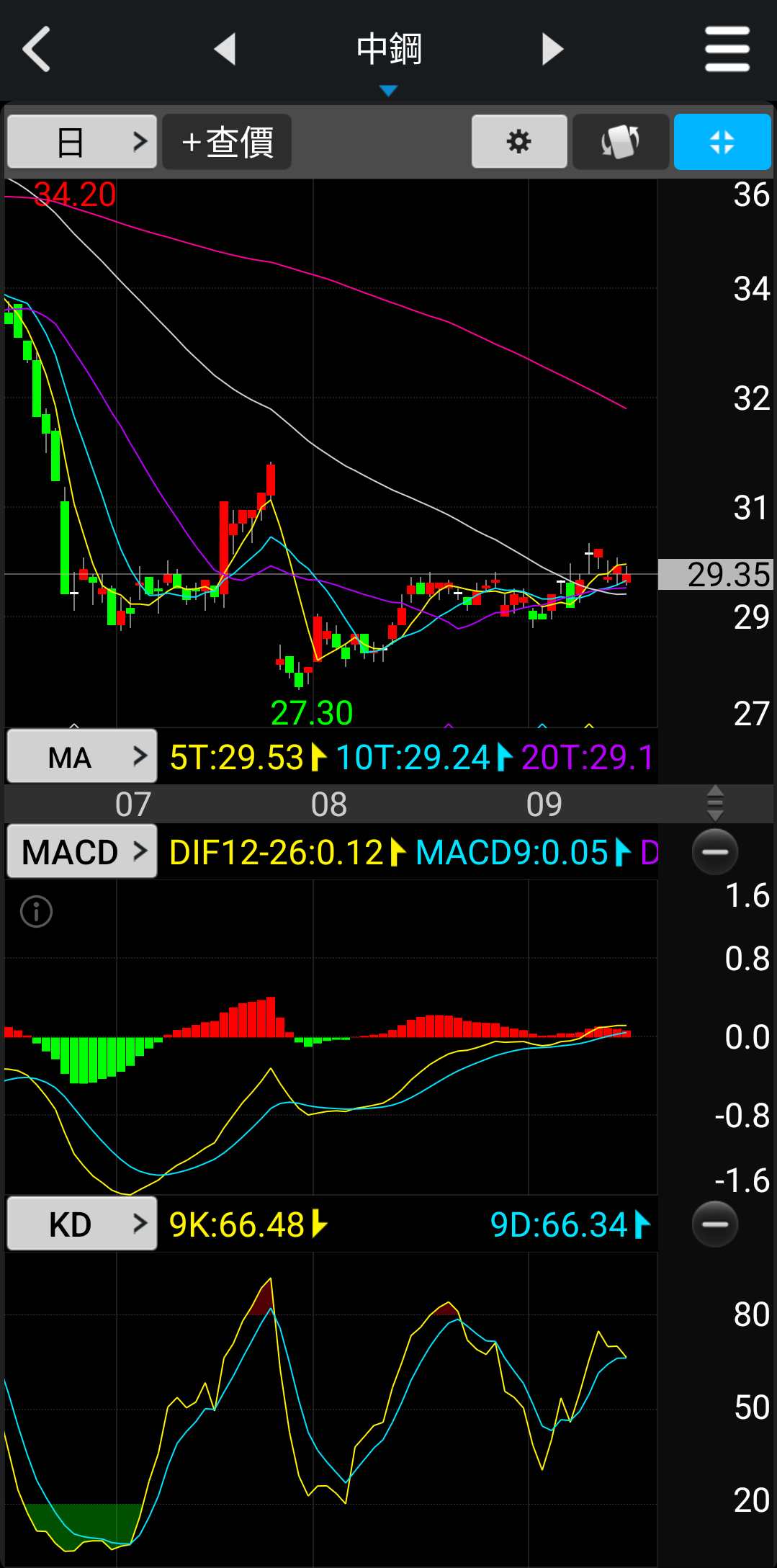Image resolution: width=777 pixels, height=1568 pixels.
Task: Tap the high price label 34.20
Action: (75, 194)
